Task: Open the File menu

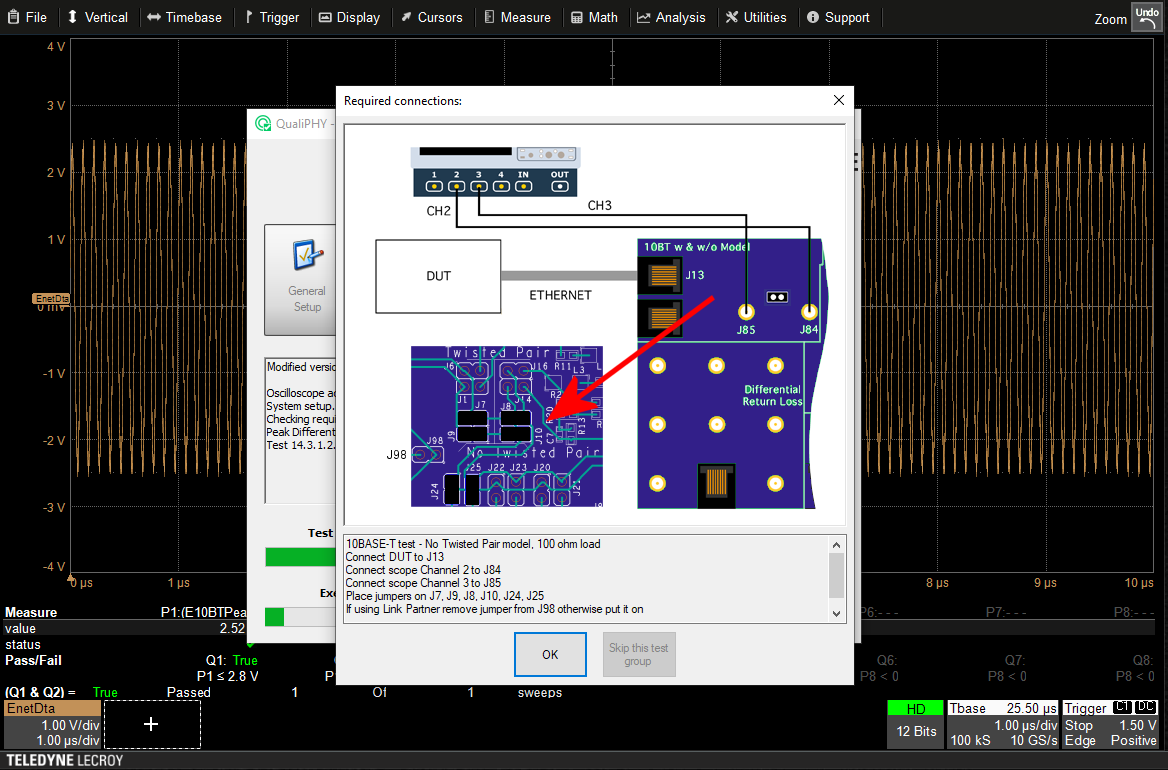Action: point(26,17)
